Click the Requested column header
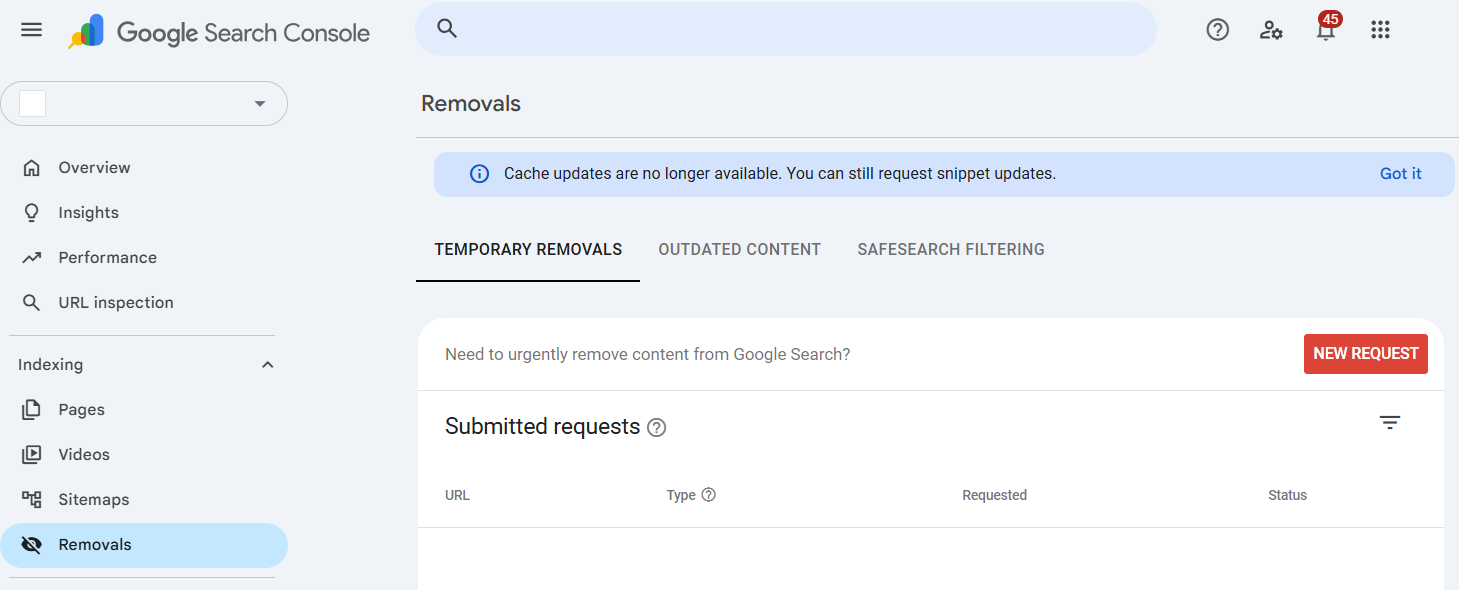This screenshot has height=590, width=1459. pyautogui.click(x=994, y=495)
